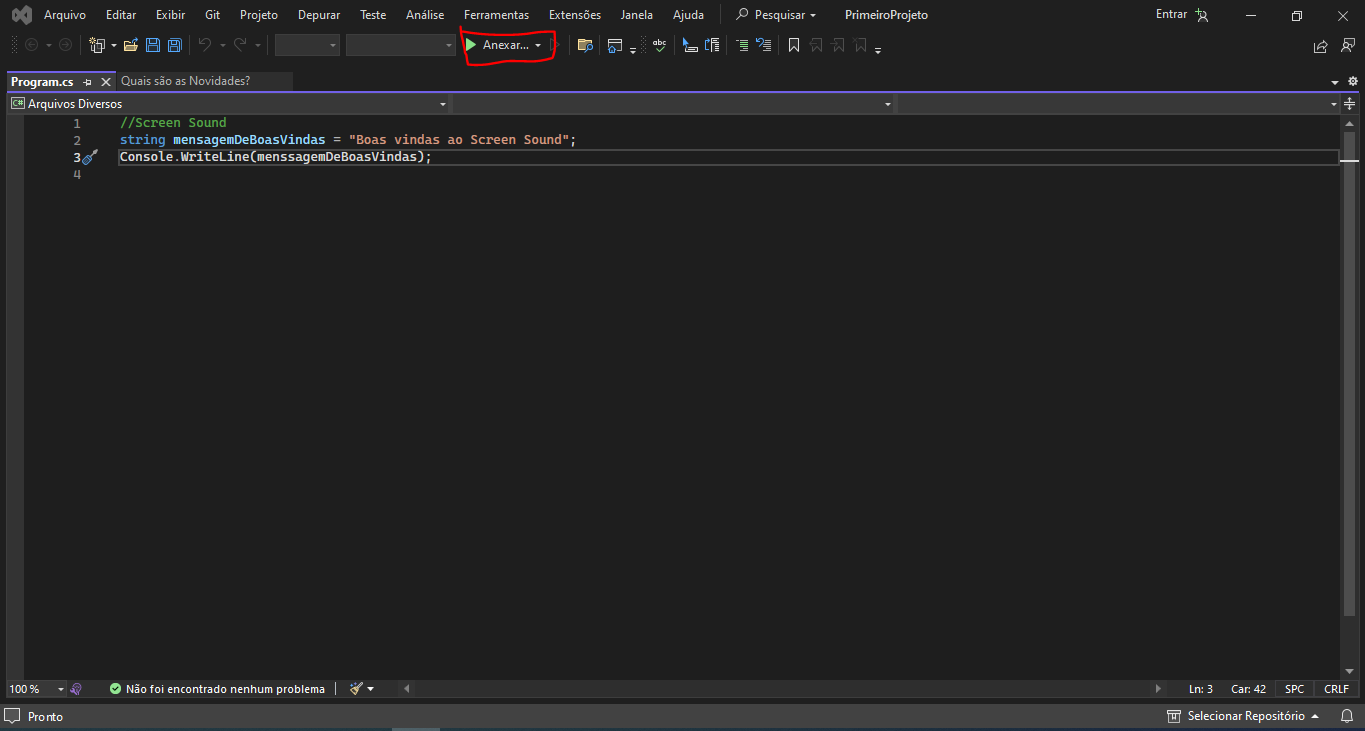Click the toolbar icon left of the green-lines icon
The image size is (1365, 731).
coord(712,45)
